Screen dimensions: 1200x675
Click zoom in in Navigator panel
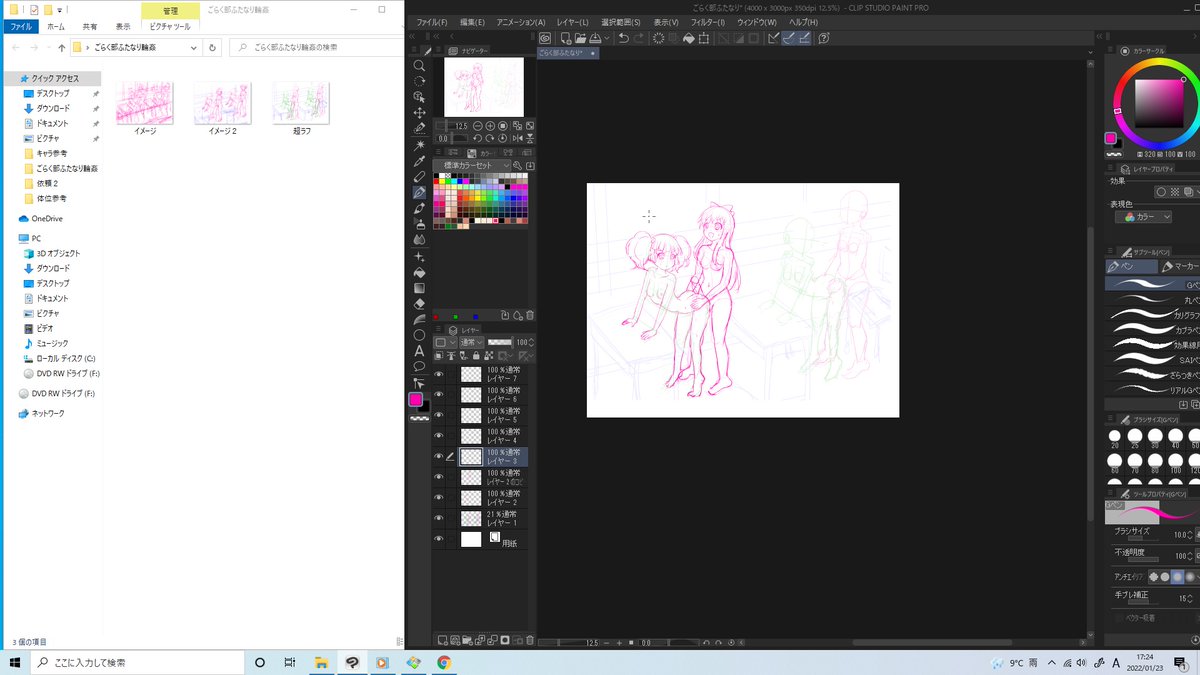[x=490, y=125]
